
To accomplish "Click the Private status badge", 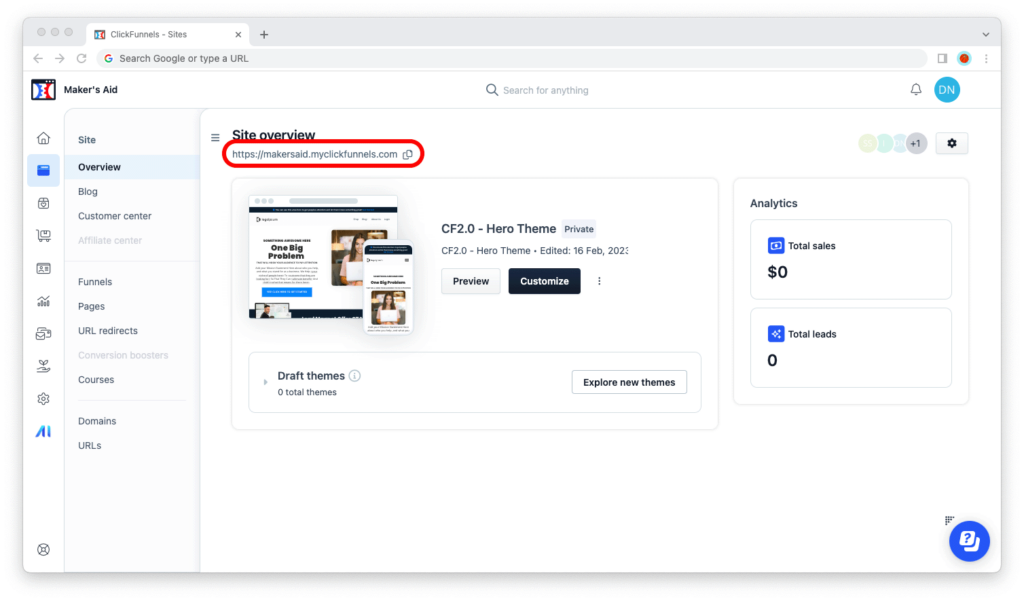I will click(579, 229).
